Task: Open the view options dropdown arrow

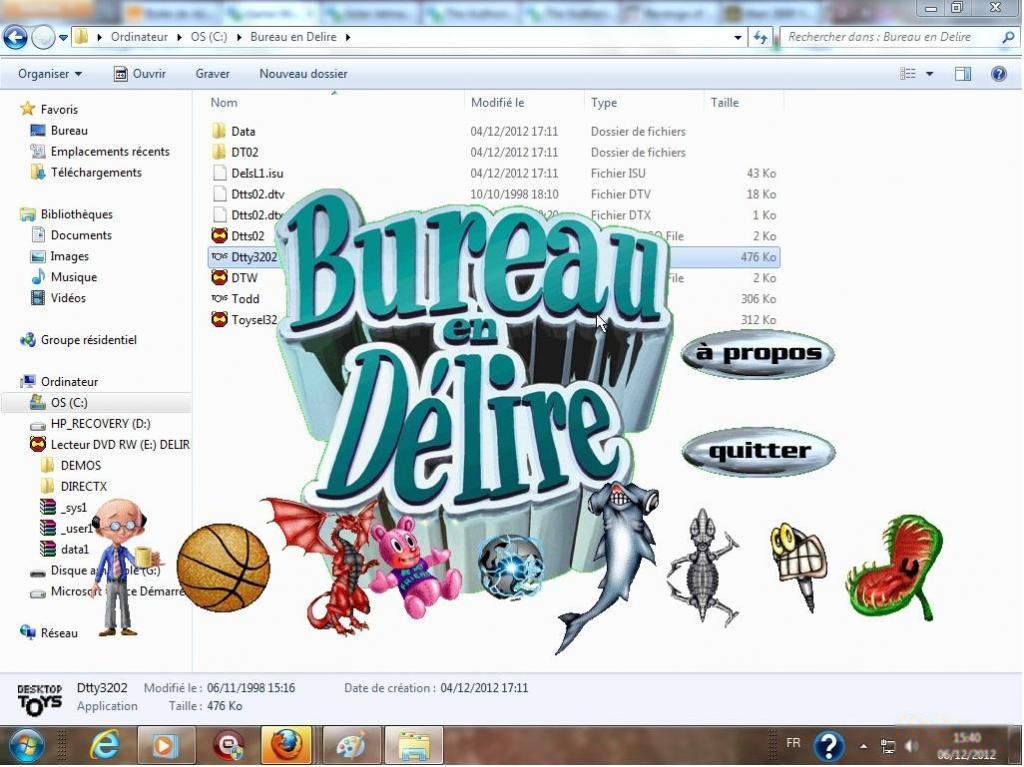Action: click(x=929, y=74)
